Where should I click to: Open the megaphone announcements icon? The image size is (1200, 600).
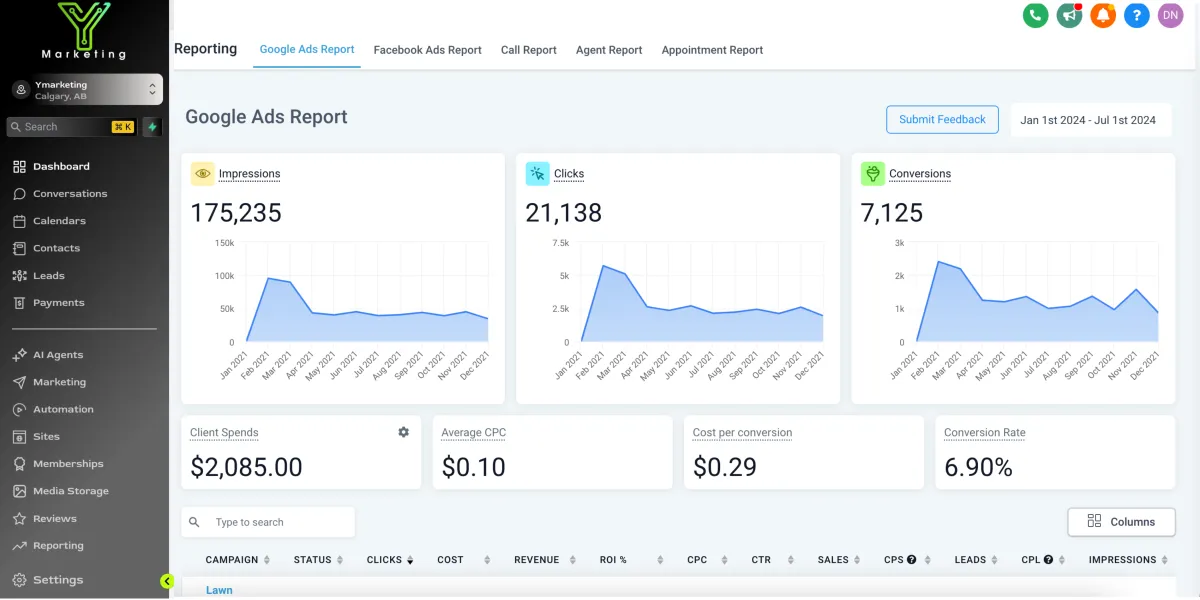1070,15
